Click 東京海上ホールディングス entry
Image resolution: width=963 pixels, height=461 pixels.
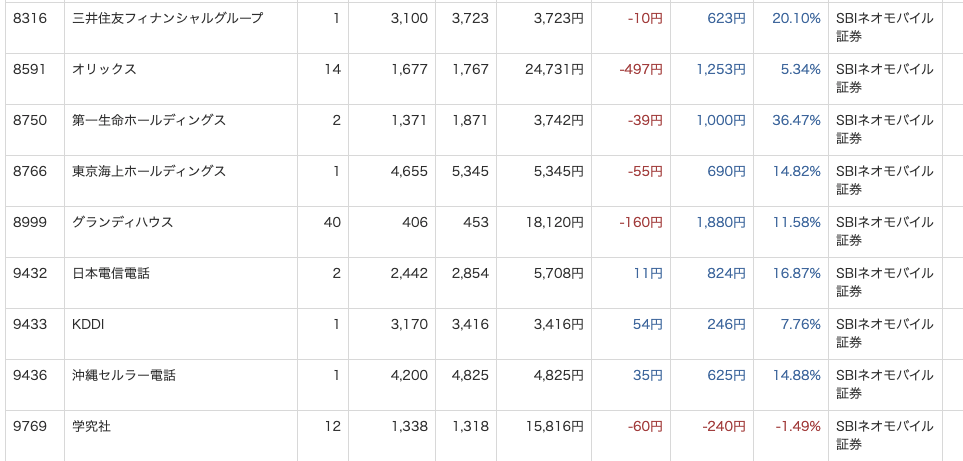149,171
